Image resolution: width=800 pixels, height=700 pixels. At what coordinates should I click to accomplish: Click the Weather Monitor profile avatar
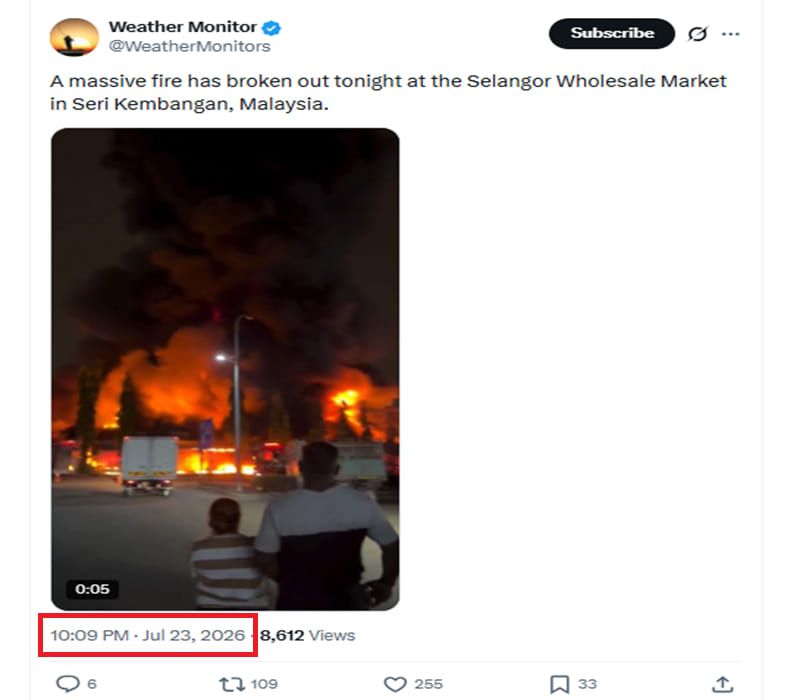click(74, 37)
